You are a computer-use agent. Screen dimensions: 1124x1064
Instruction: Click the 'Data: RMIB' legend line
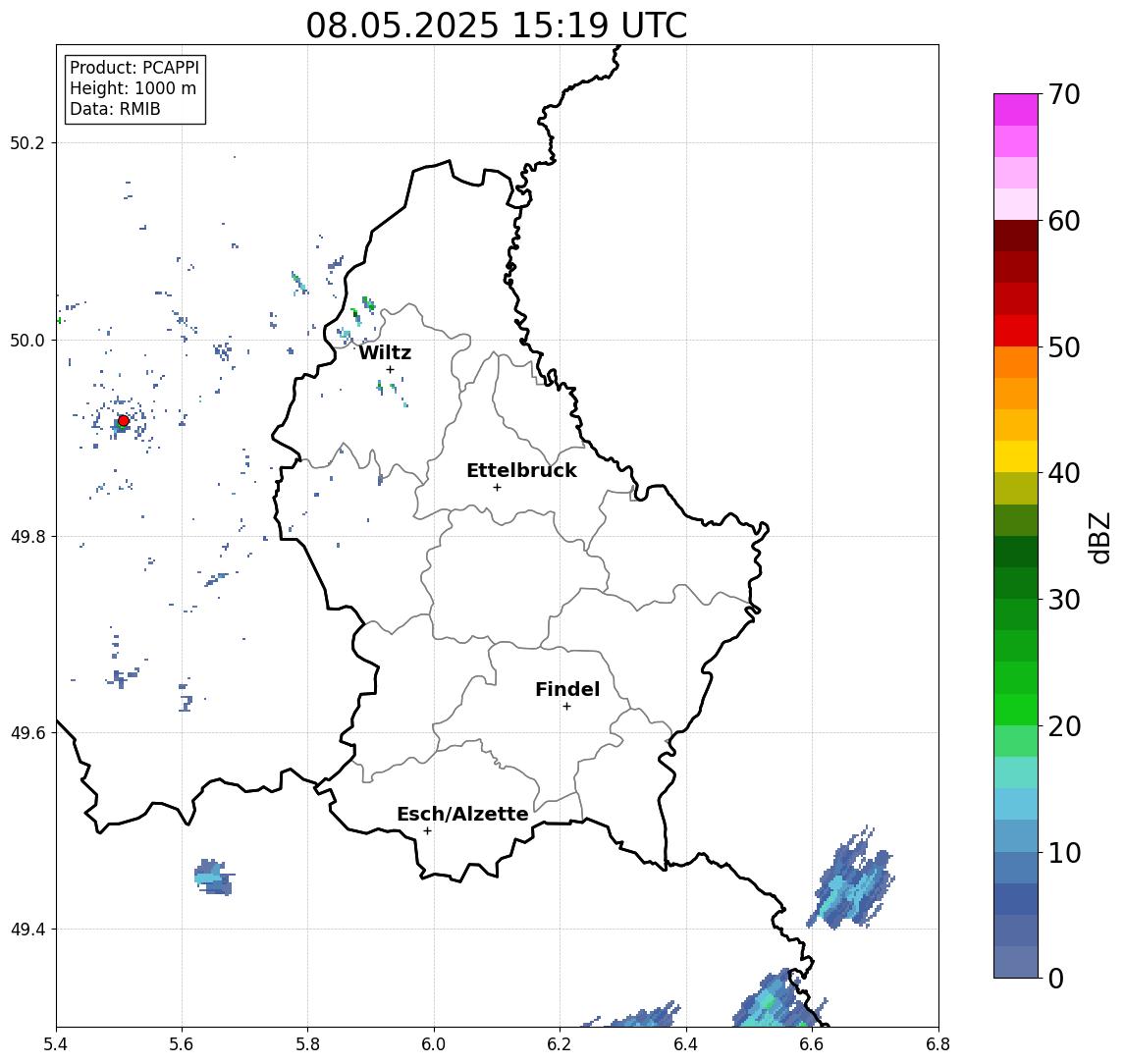click(115, 109)
